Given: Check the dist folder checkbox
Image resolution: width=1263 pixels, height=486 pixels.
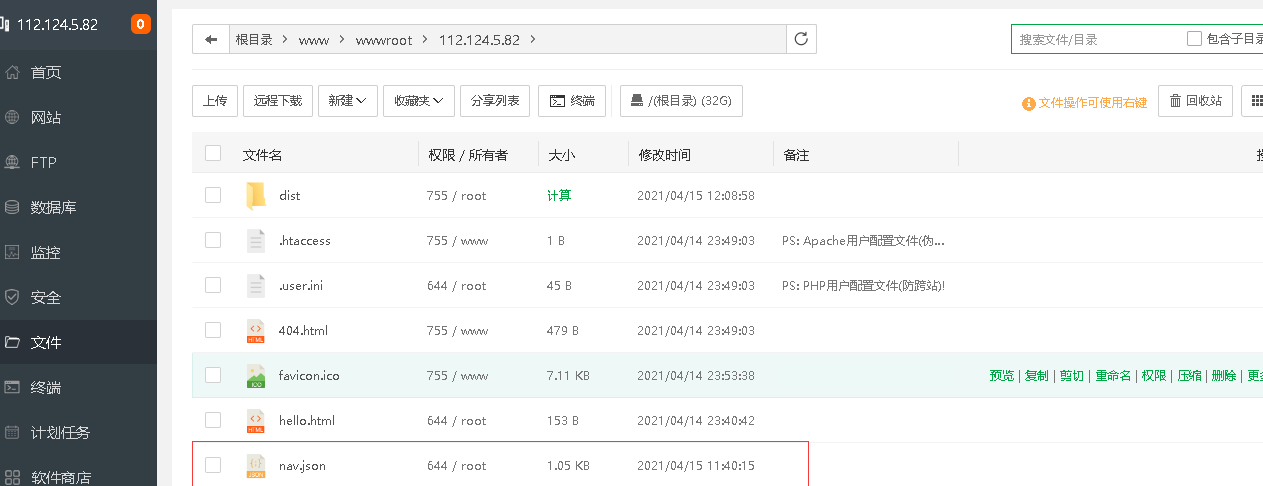Looking at the screenshot, I should click(213, 195).
